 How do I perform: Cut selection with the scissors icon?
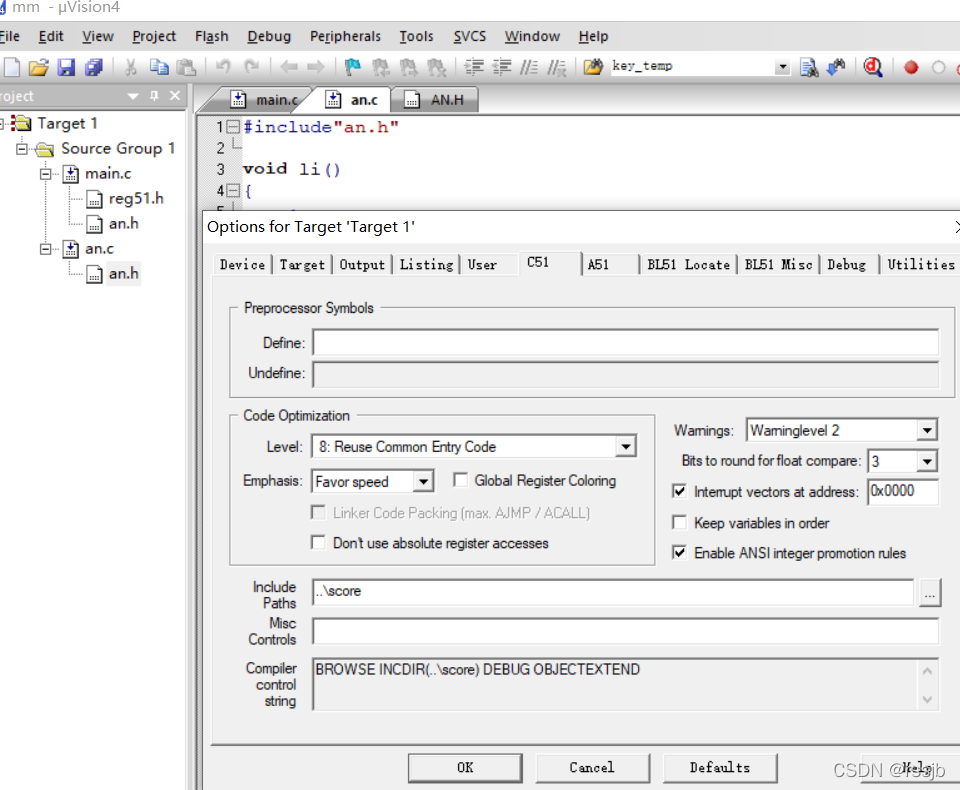tap(130, 67)
